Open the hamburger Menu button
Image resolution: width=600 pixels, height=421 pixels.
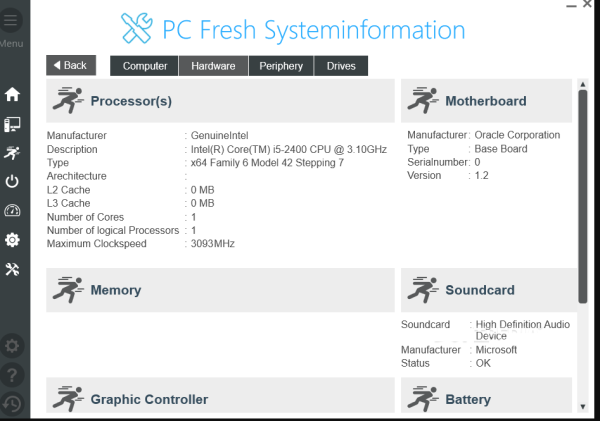11,20
